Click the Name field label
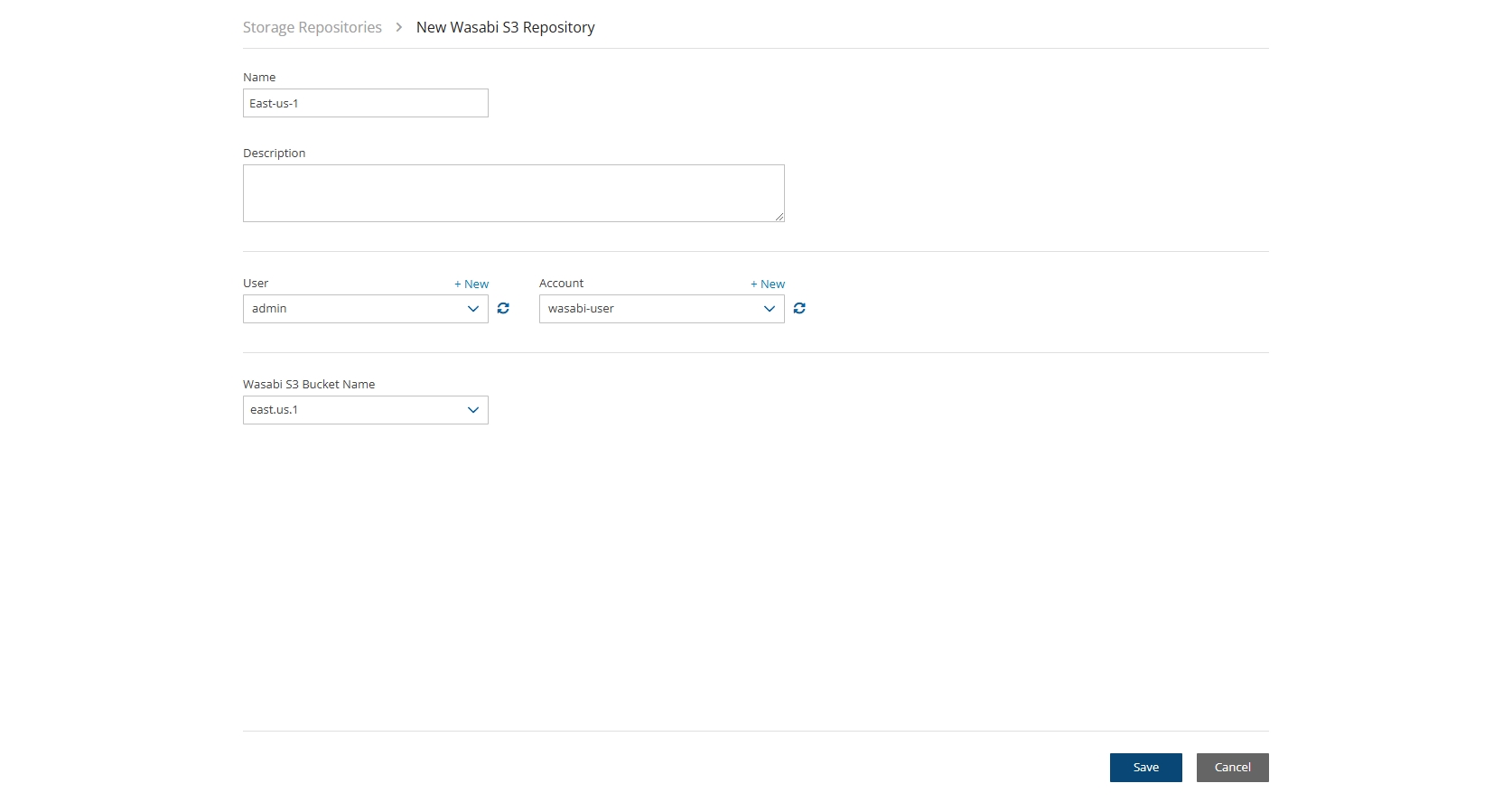The height and width of the screenshot is (802, 1512). [259, 78]
